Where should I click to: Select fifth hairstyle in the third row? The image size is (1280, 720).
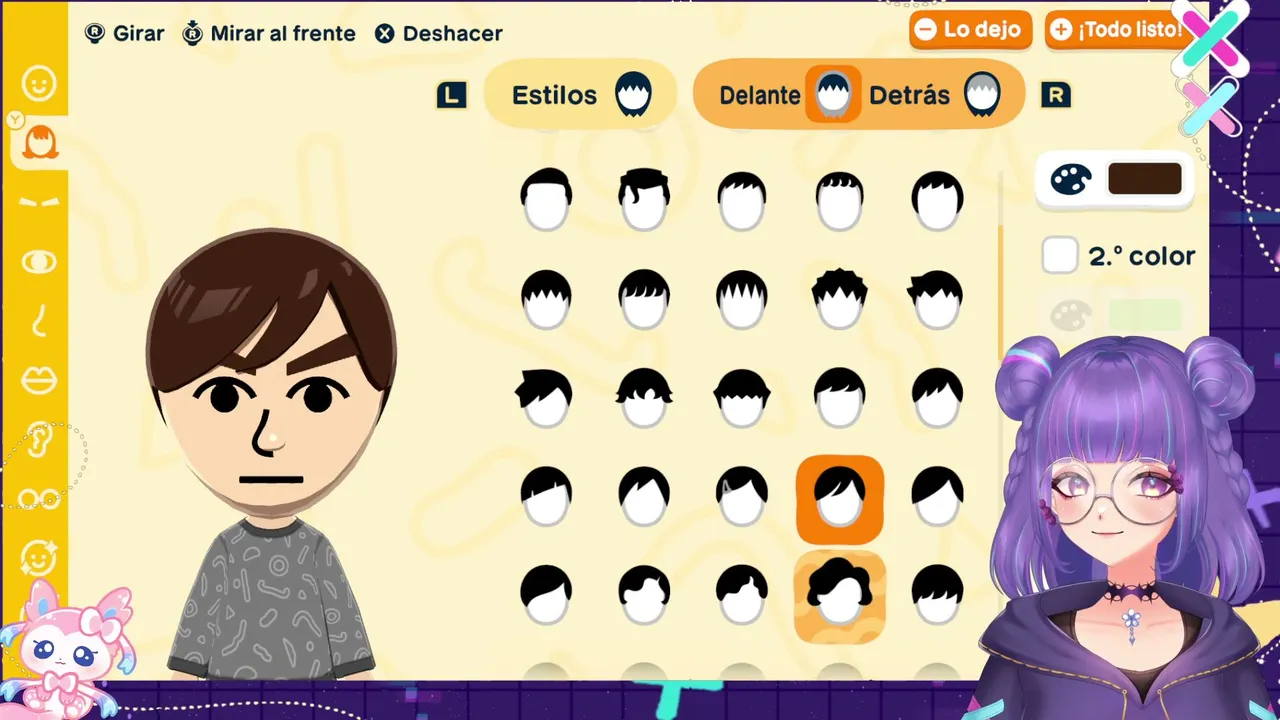[x=938, y=398]
